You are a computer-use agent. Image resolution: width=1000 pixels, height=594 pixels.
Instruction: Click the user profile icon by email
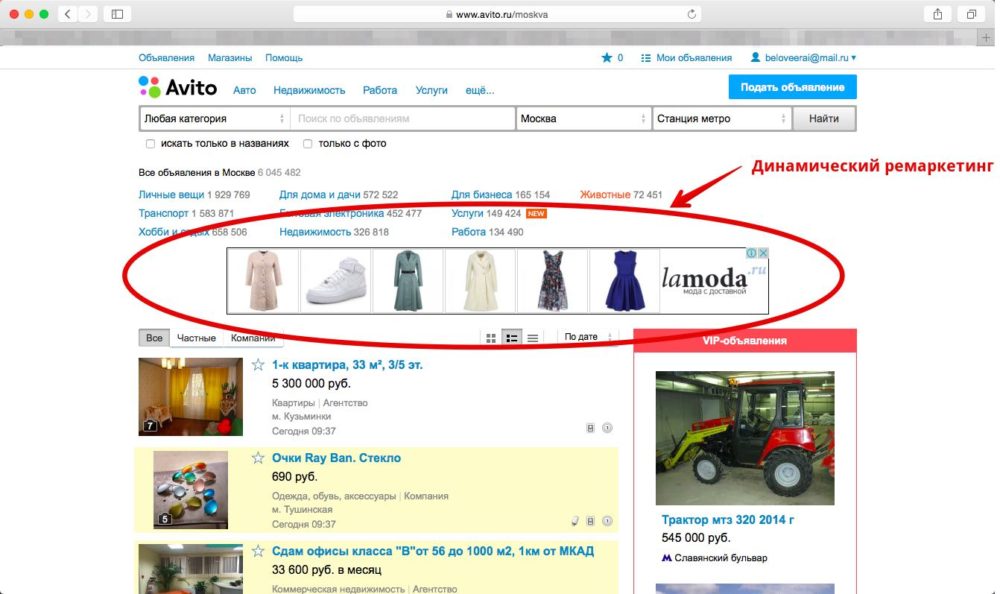(x=755, y=57)
